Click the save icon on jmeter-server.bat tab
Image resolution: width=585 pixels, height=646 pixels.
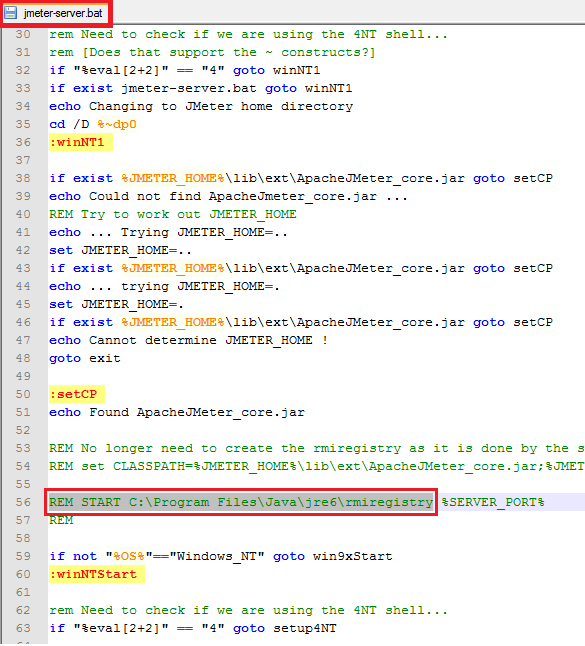click(11, 13)
